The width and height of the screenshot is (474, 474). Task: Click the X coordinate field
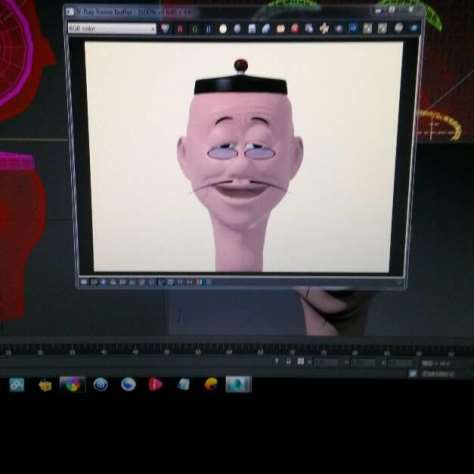[x=327, y=363]
